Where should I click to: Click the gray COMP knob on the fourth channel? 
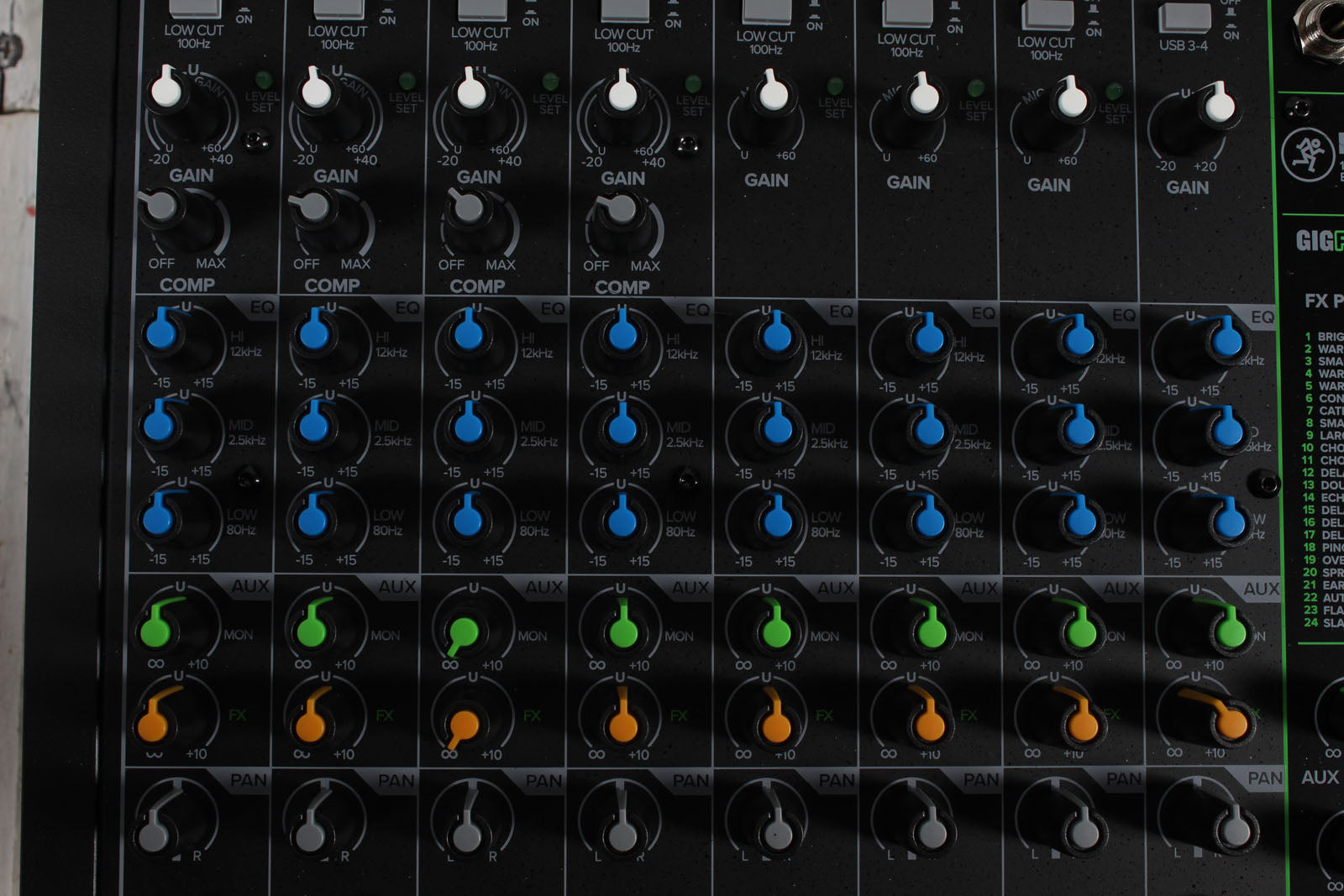(x=620, y=210)
